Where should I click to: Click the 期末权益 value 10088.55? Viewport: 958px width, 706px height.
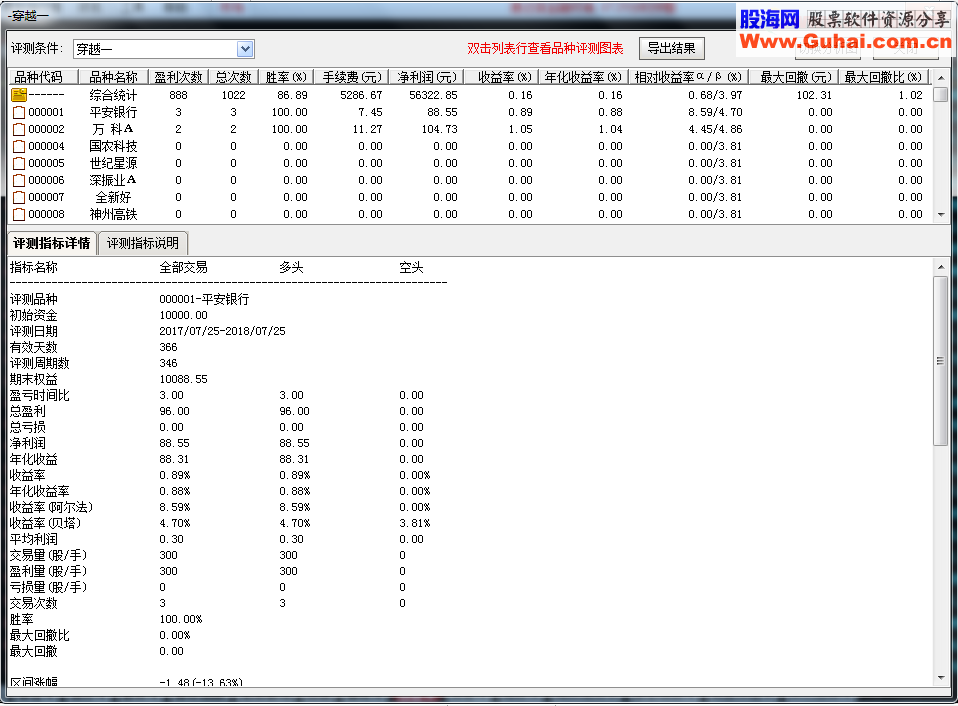[183, 379]
